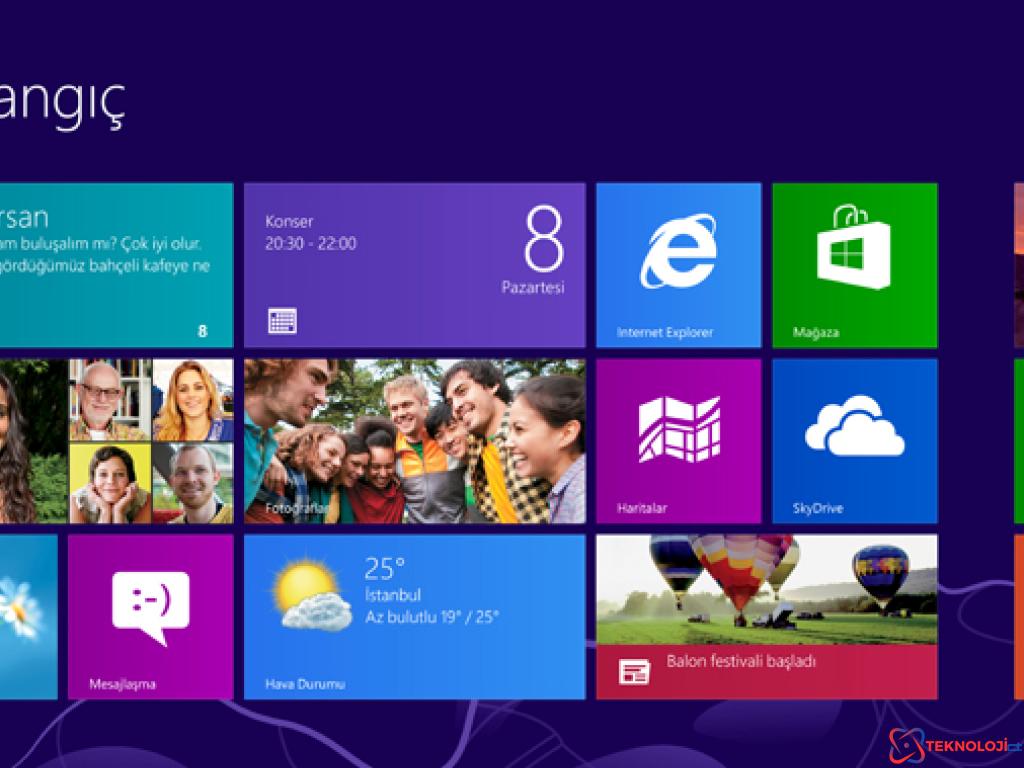The height and width of the screenshot is (768, 1024).
Task: Click the İstanbul weather forecast text
Action: click(x=430, y=605)
